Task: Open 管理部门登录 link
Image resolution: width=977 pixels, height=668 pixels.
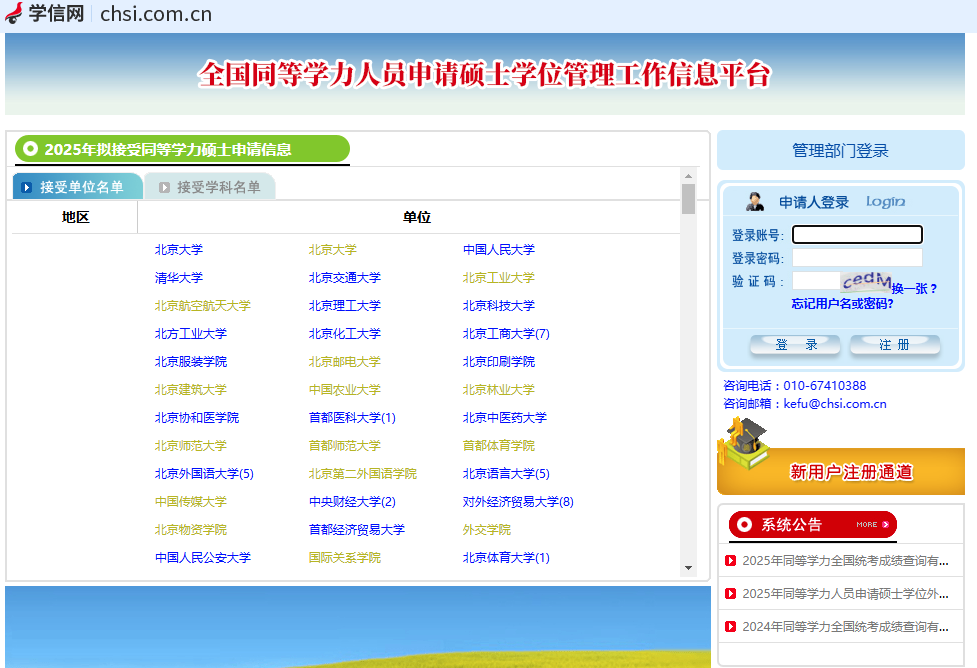Action: (x=840, y=151)
